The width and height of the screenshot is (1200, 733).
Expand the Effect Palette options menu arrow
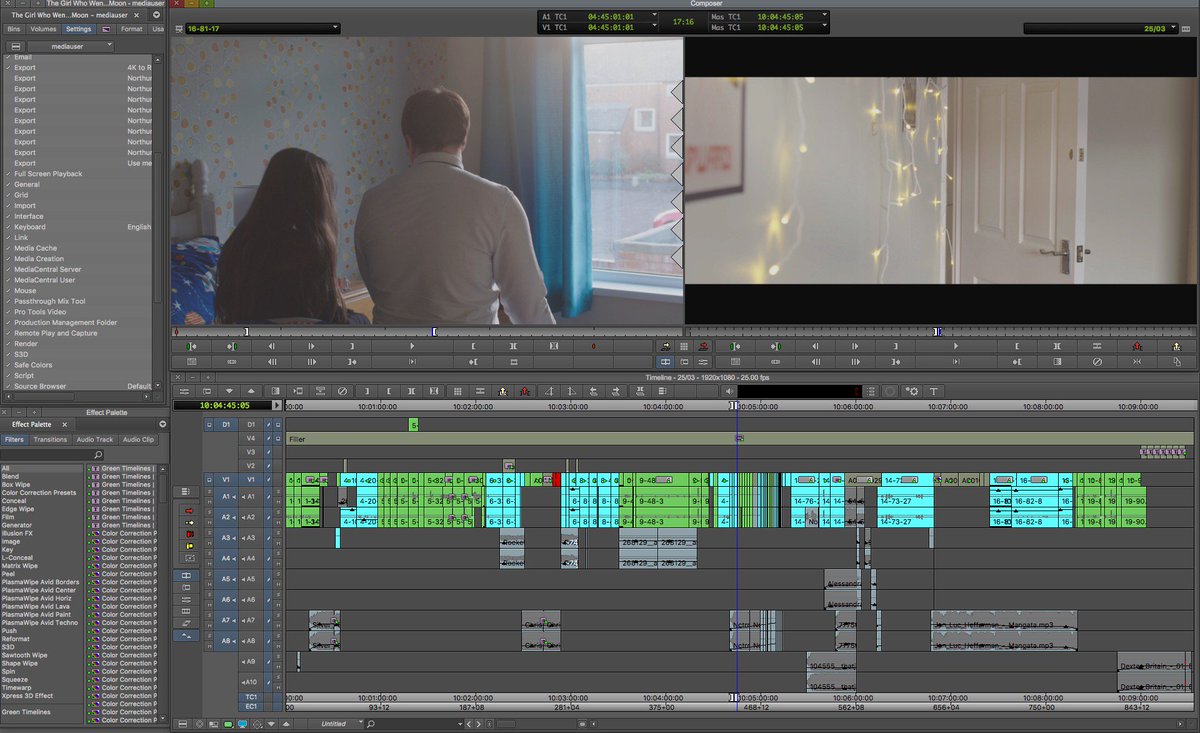click(162, 424)
